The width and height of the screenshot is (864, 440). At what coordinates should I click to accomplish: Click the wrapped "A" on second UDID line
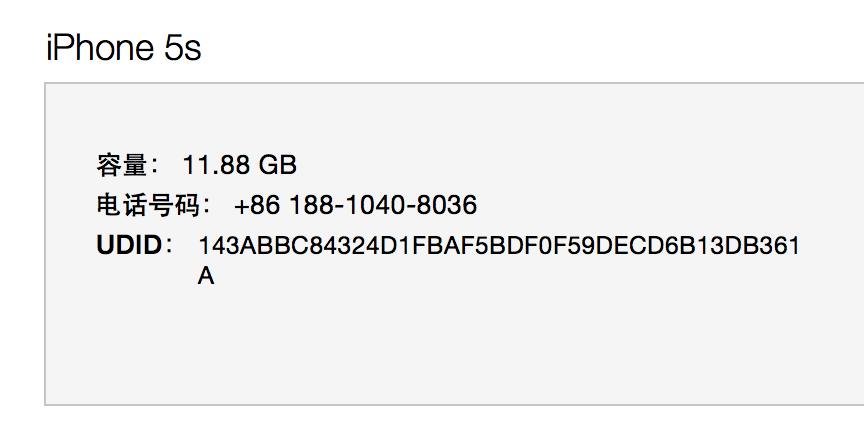tap(206, 277)
